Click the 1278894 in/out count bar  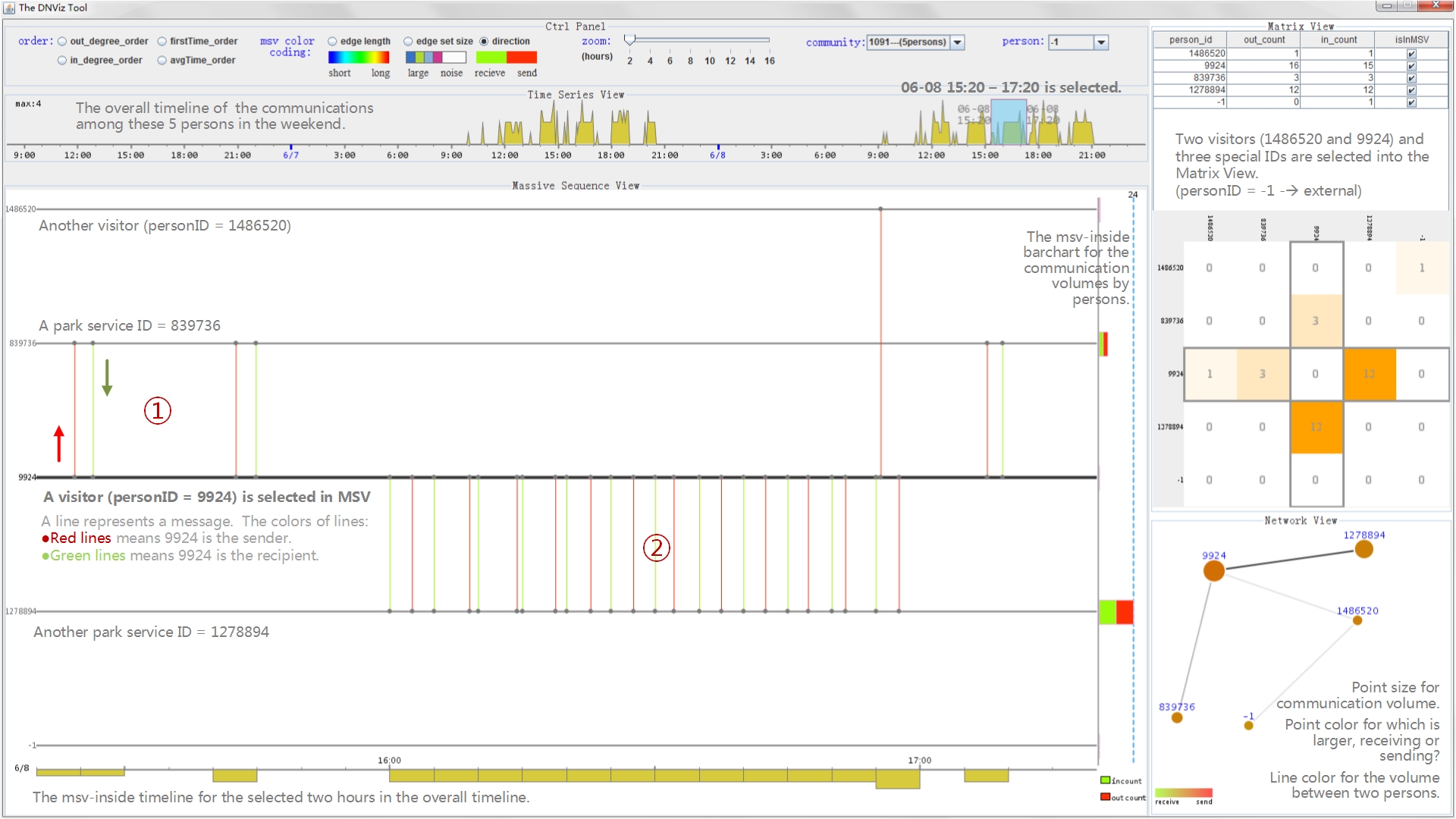coord(1116,612)
